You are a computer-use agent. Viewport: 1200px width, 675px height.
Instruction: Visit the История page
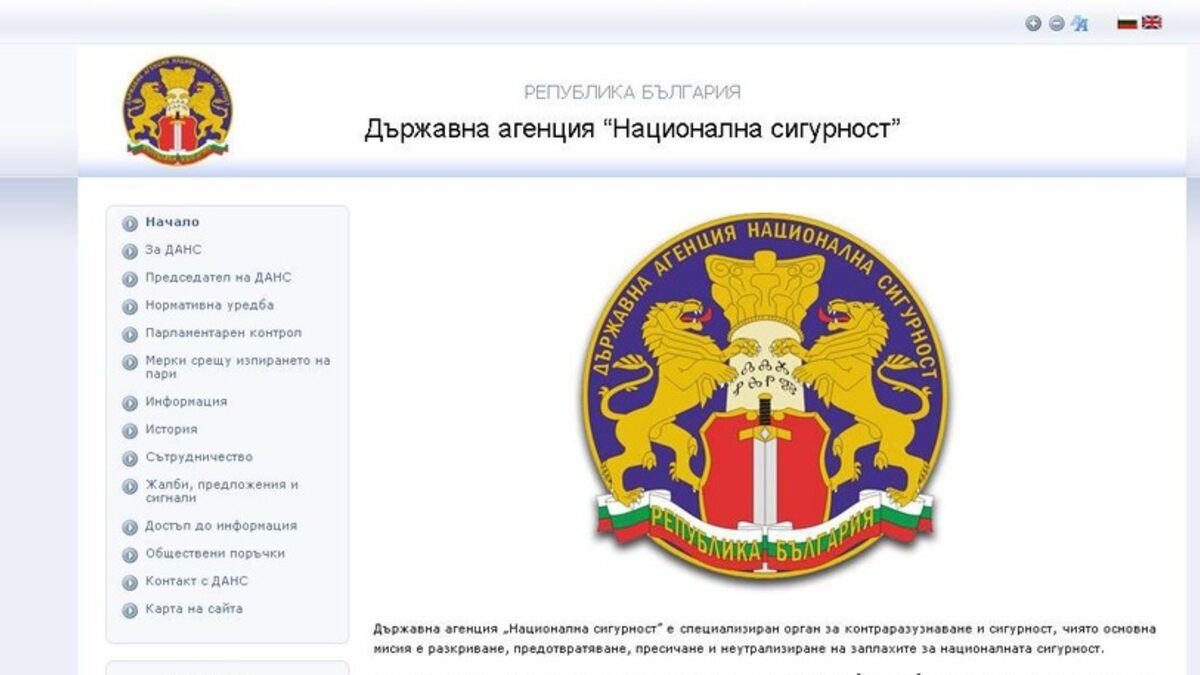tap(171, 429)
